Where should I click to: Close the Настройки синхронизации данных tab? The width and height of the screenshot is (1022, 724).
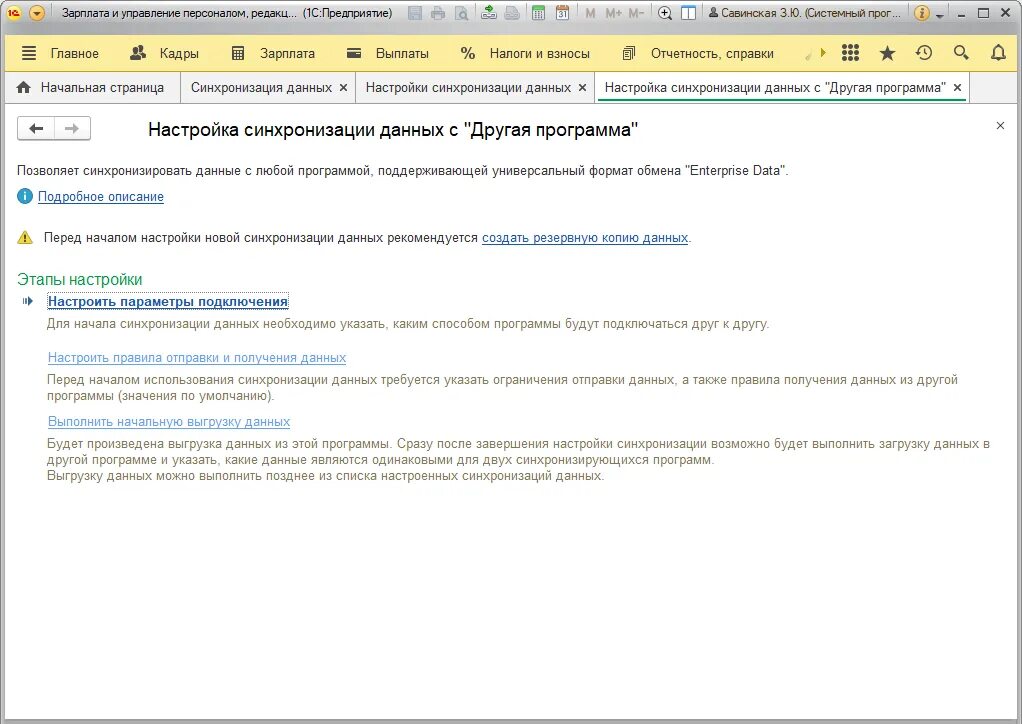pyautogui.click(x=582, y=88)
